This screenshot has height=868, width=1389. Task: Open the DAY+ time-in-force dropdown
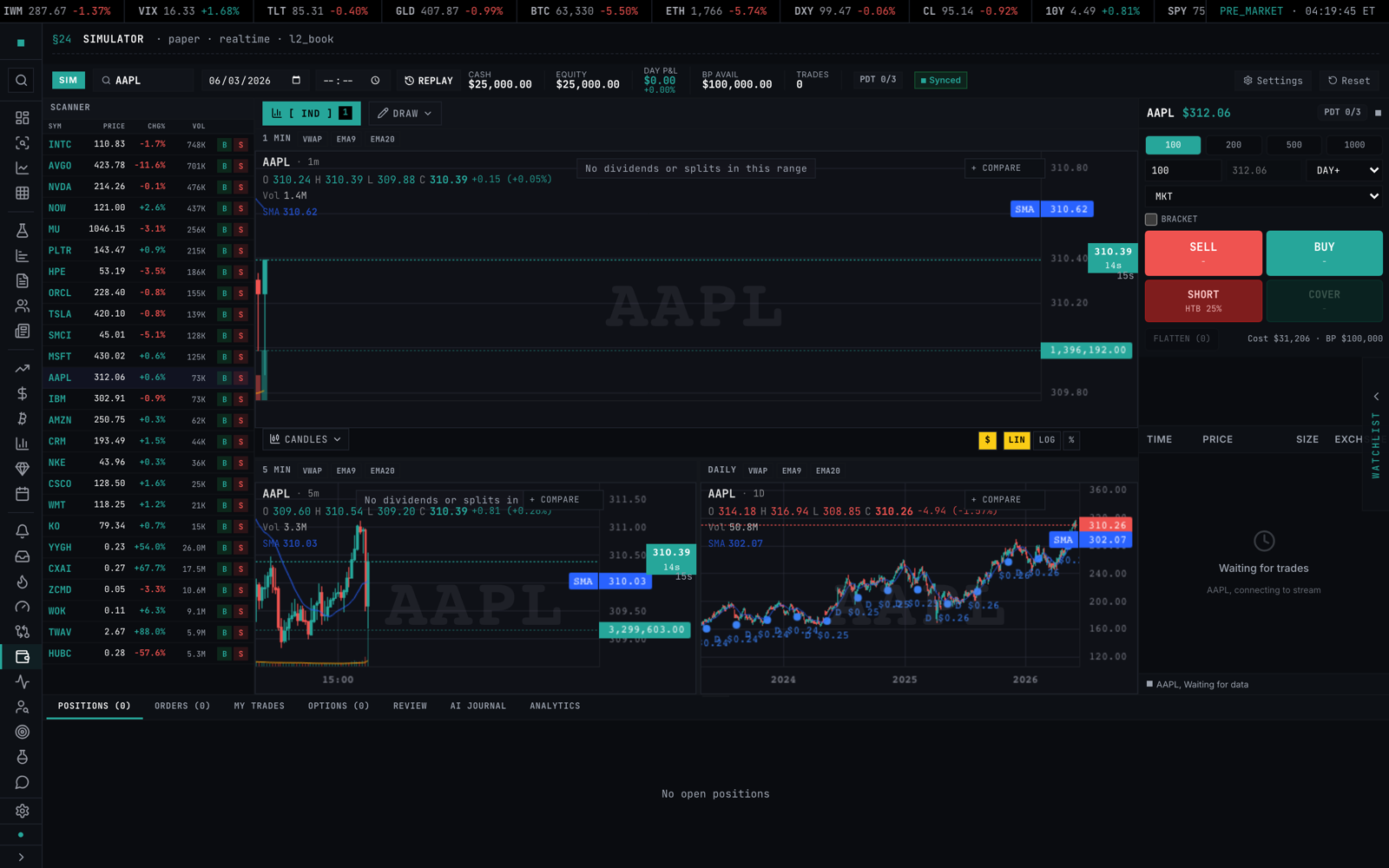click(x=1345, y=170)
